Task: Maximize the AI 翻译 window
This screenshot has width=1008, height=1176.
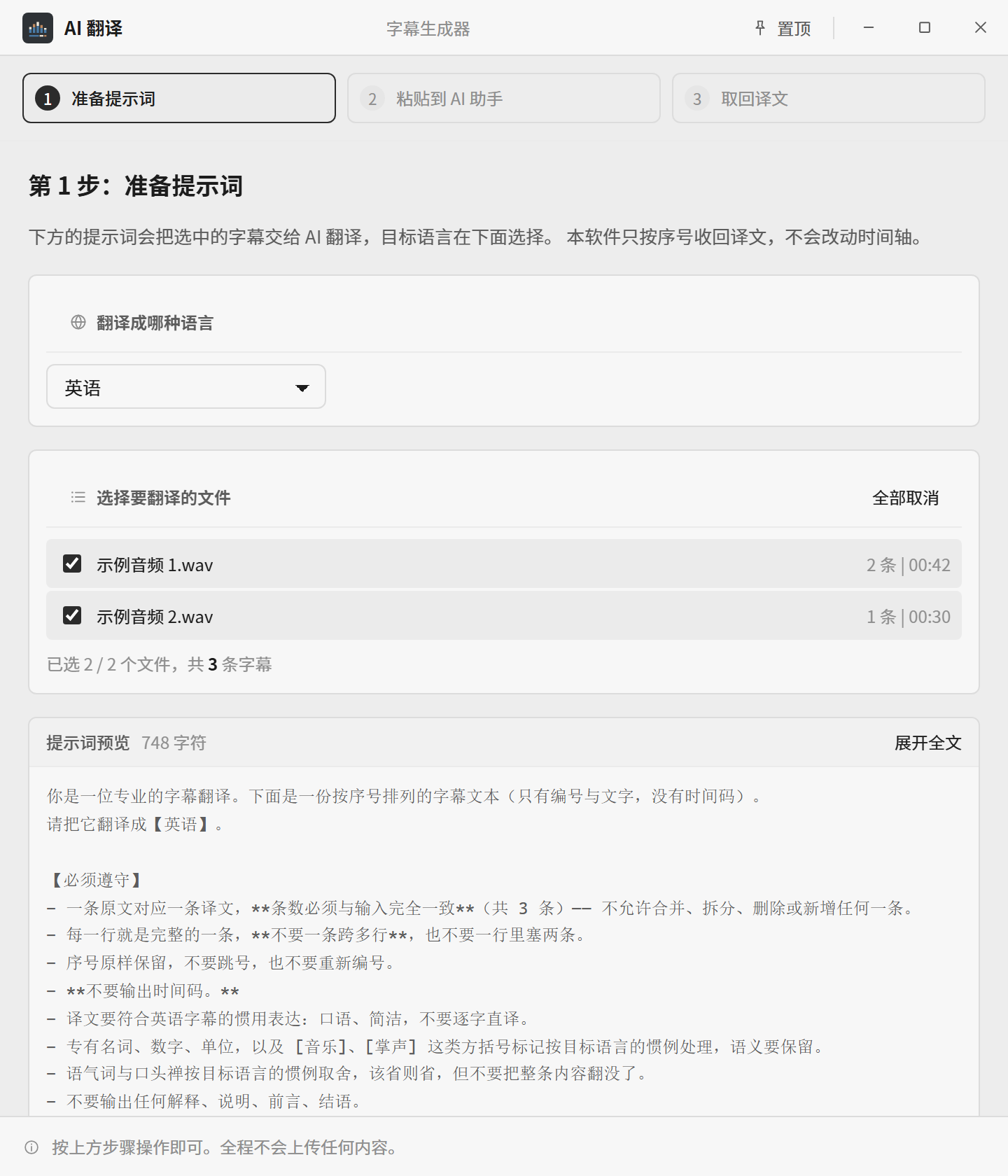Action: [925, 28]
